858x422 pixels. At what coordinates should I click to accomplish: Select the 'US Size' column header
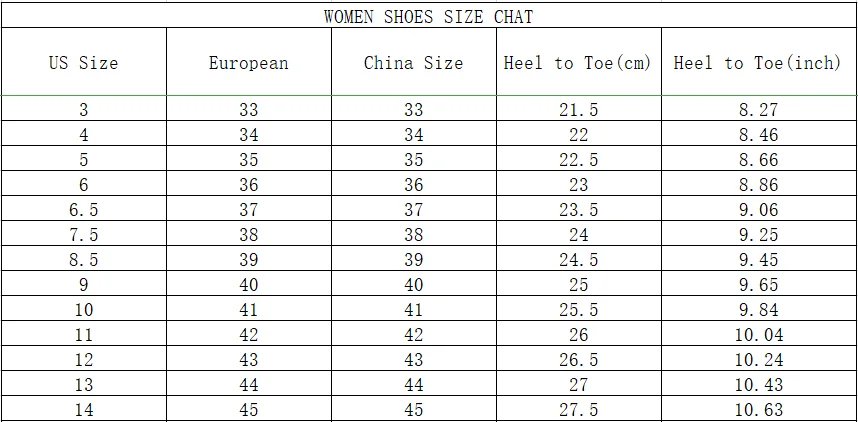(x=84, y=63)
